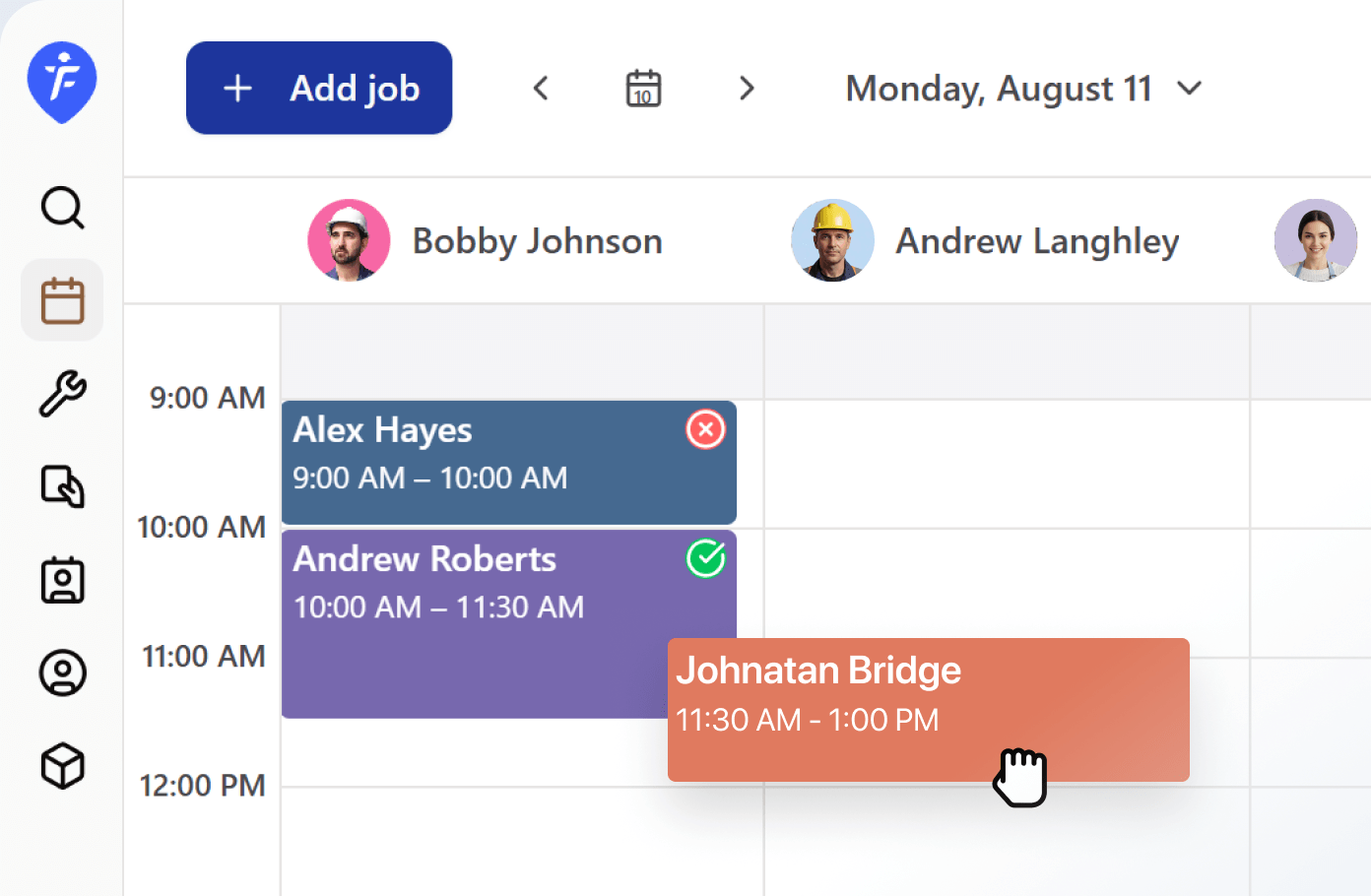Select the customer profile icon in sidebar
The height and width of the screenshot is (896, 1371).
click(61, 673)
